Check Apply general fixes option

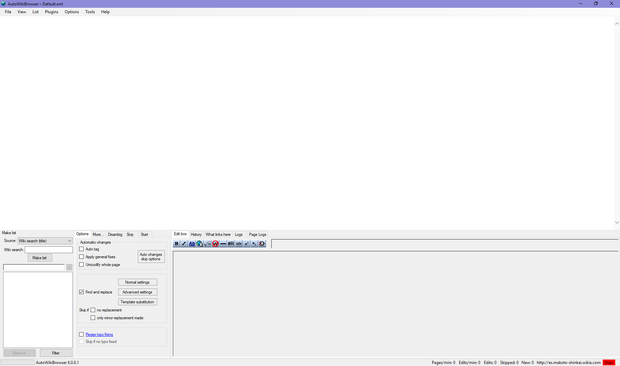pos(81,257)
